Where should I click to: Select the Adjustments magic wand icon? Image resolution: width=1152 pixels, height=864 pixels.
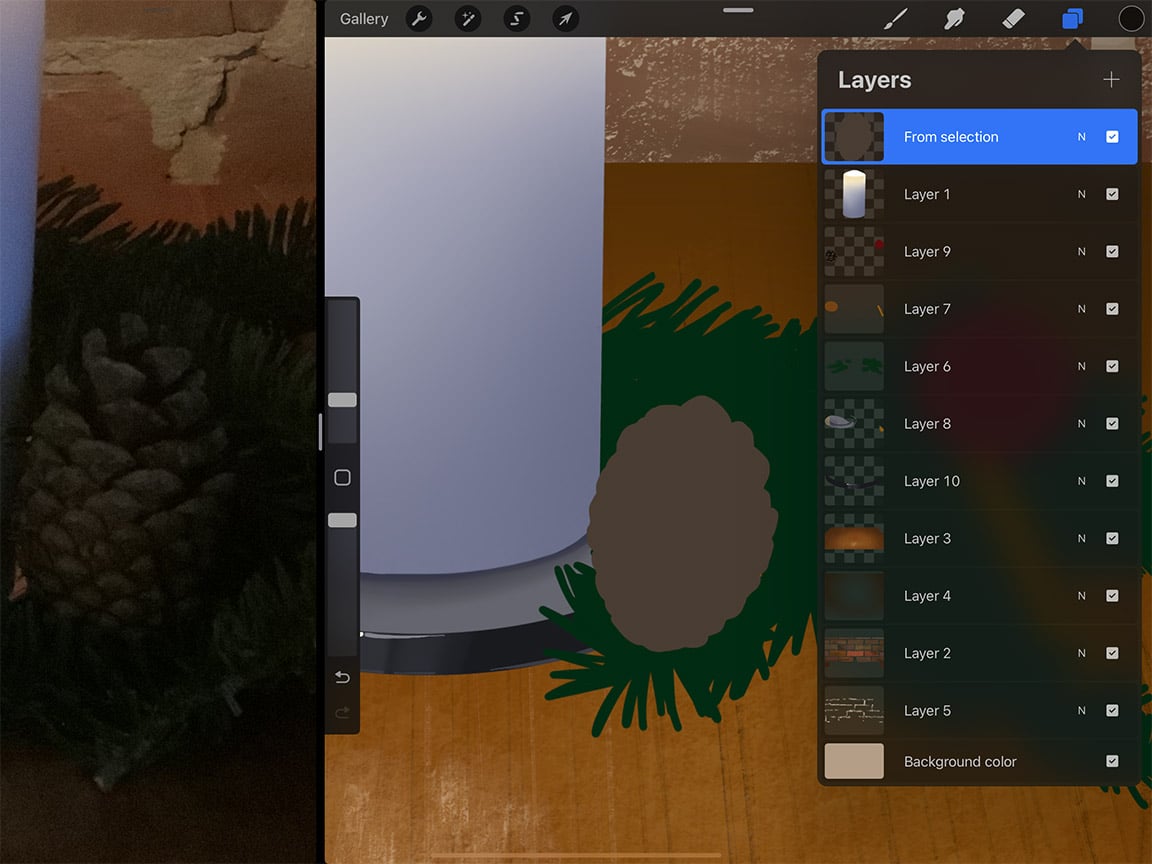(467, 18)
